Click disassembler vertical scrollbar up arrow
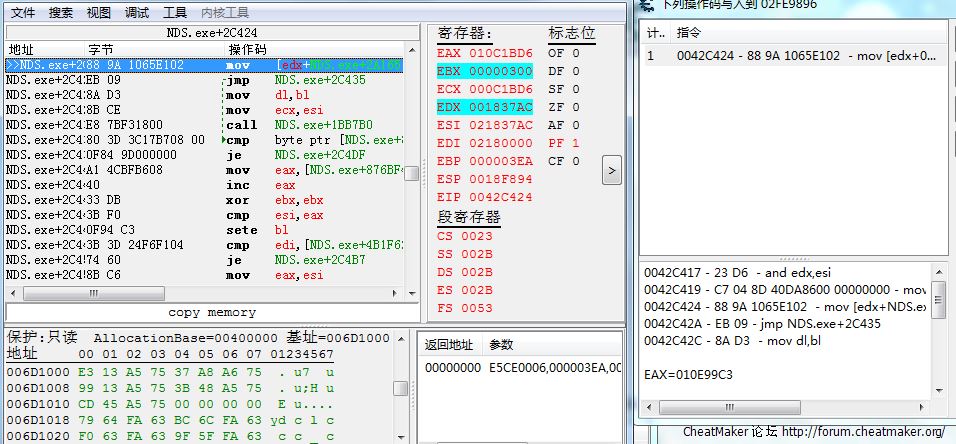 pyautogui.click(x=411, y=49)
